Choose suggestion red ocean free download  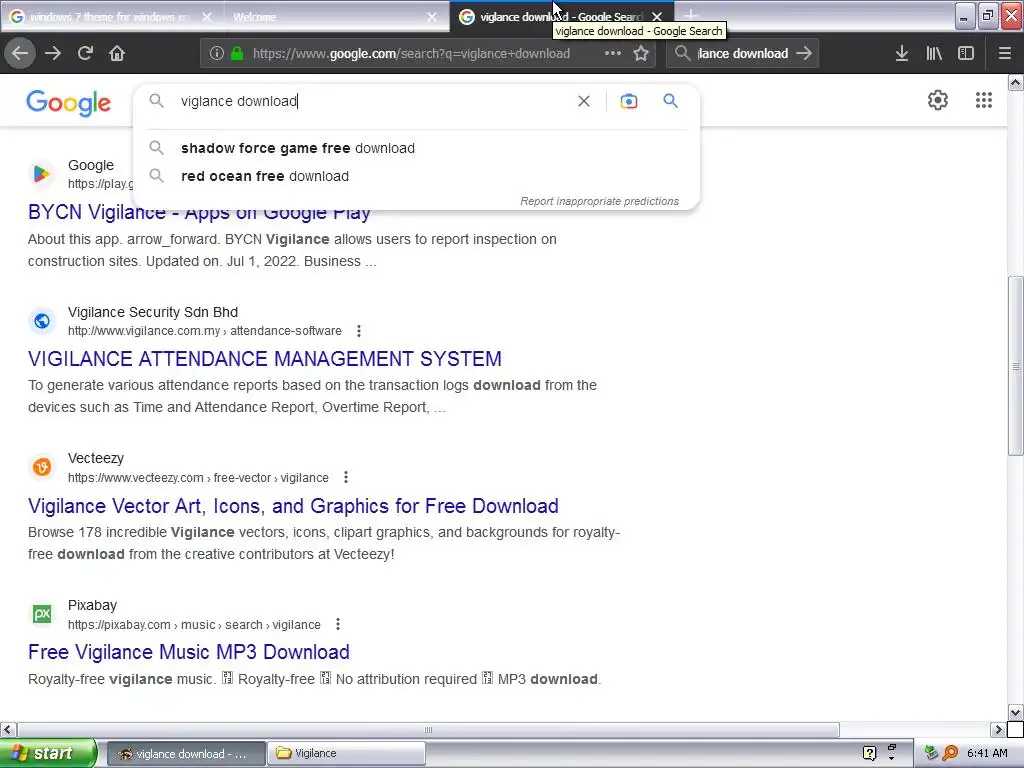coord(264,176)
